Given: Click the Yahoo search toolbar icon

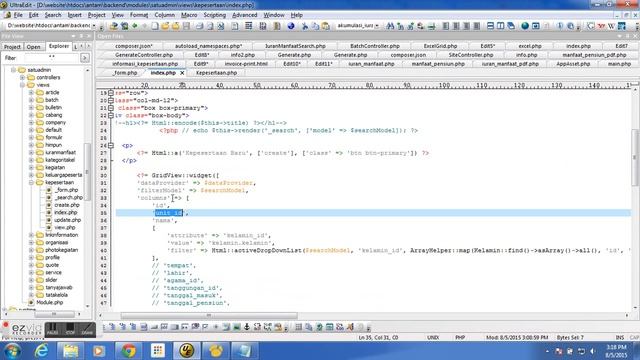Looking at the screenshot, I should pos(601,26).
